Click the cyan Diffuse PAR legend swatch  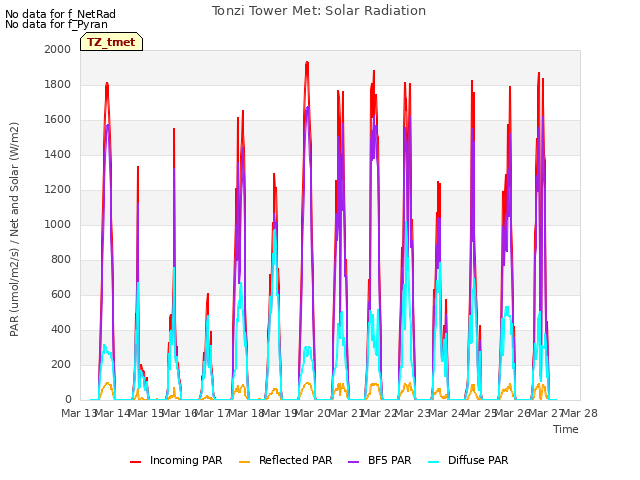tap(433, 461)
